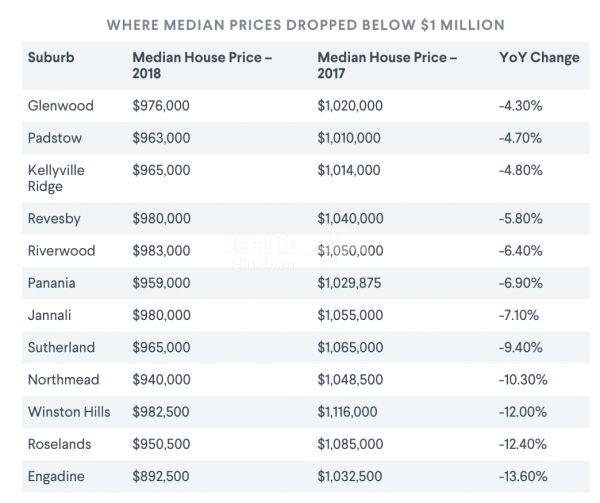
Task: Select the Revesby row label
Action: [56, 218]
